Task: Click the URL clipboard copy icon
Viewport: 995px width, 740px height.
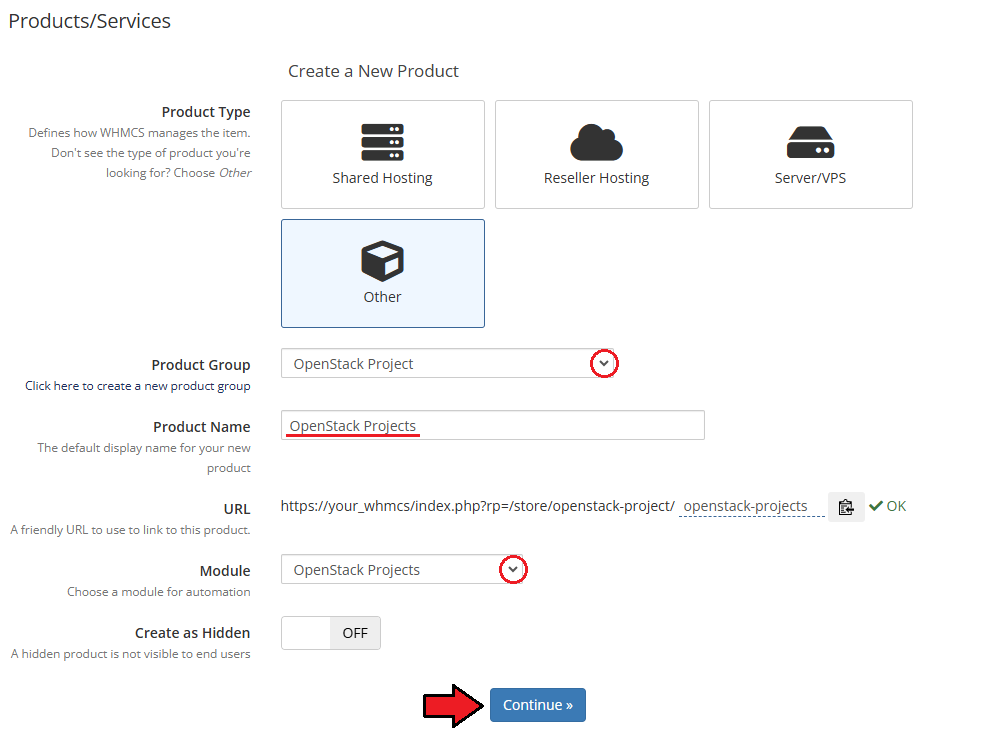Action: (846, 507)
